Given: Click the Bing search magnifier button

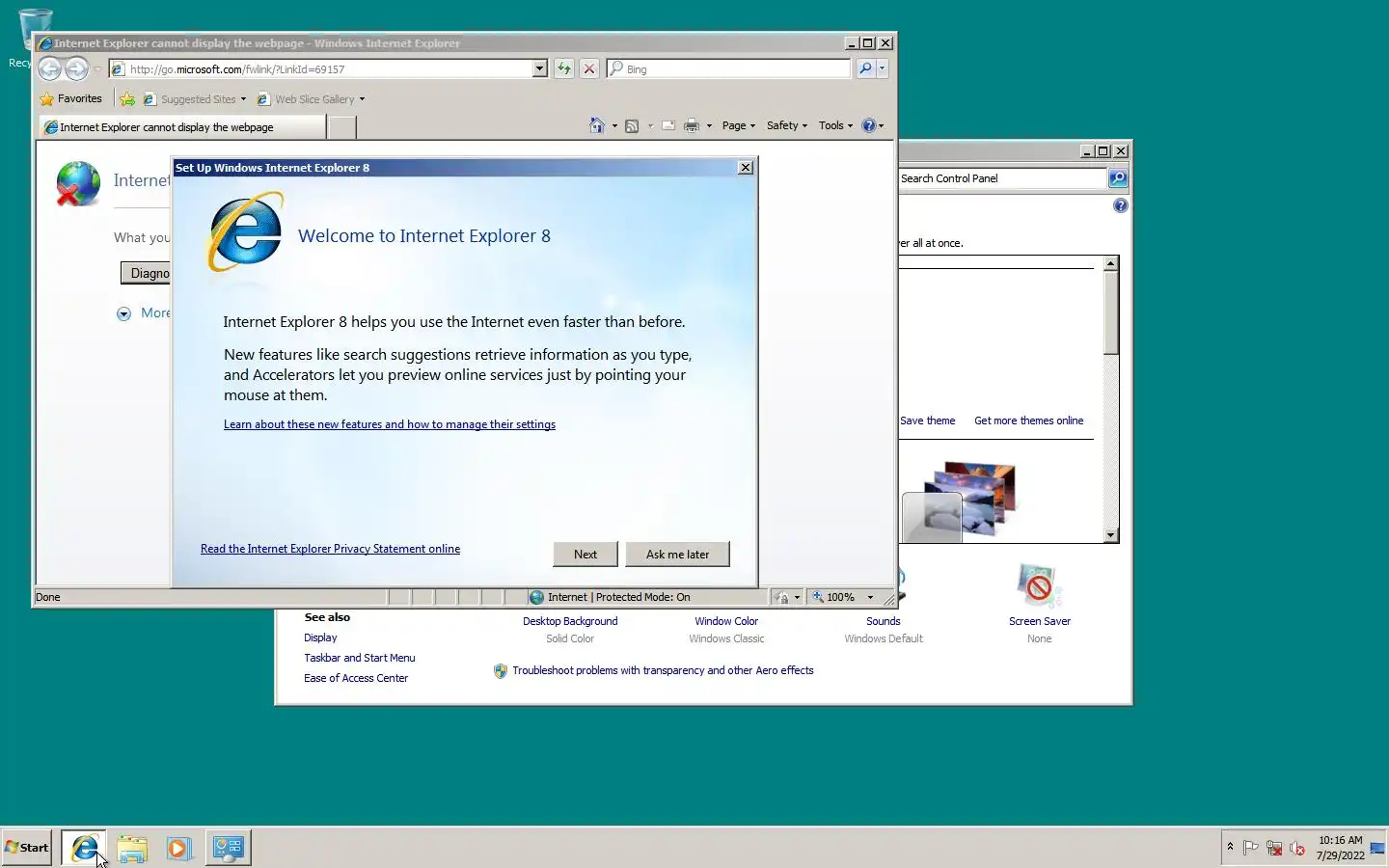Looking at the screenshot, I should [x=865, y=68].
